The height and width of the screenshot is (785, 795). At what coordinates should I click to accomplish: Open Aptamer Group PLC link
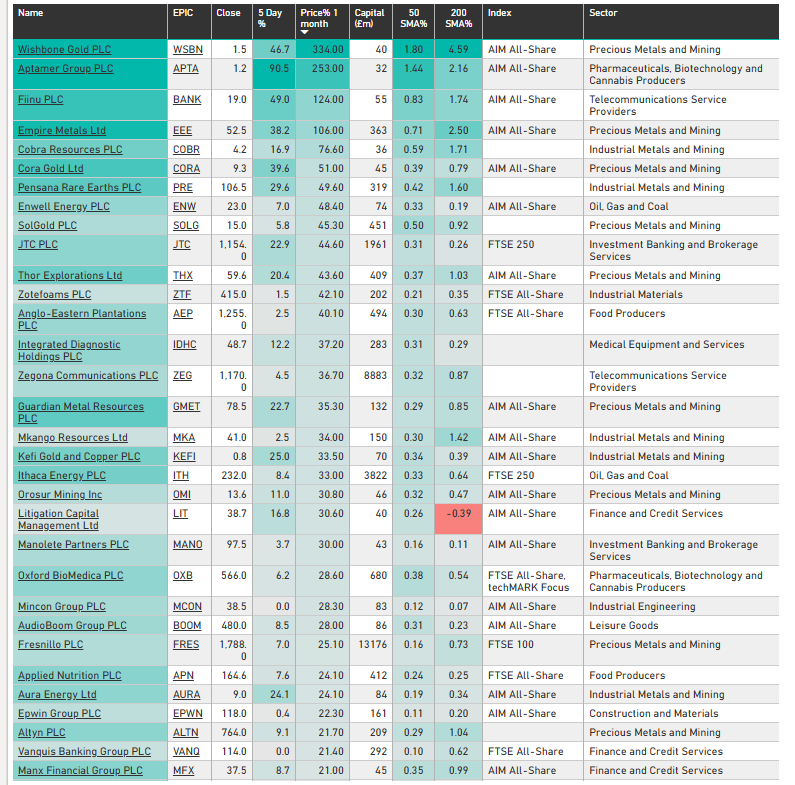[65, 68]
